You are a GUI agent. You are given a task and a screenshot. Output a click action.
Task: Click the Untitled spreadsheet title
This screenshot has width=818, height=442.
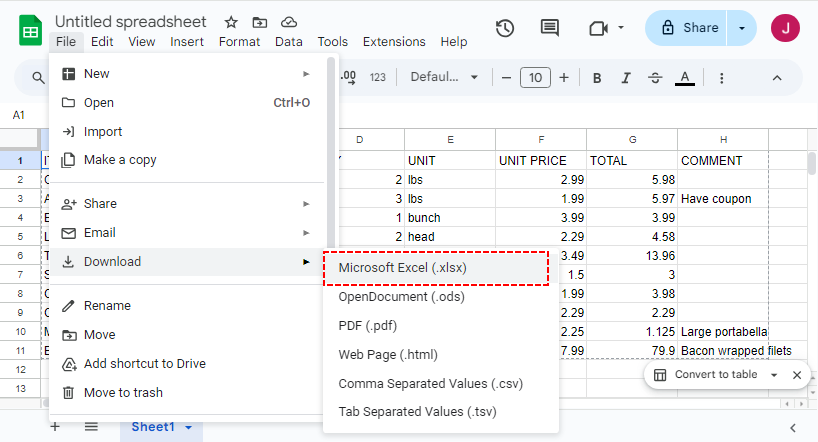pyautogui.click(x=130, y=21)
